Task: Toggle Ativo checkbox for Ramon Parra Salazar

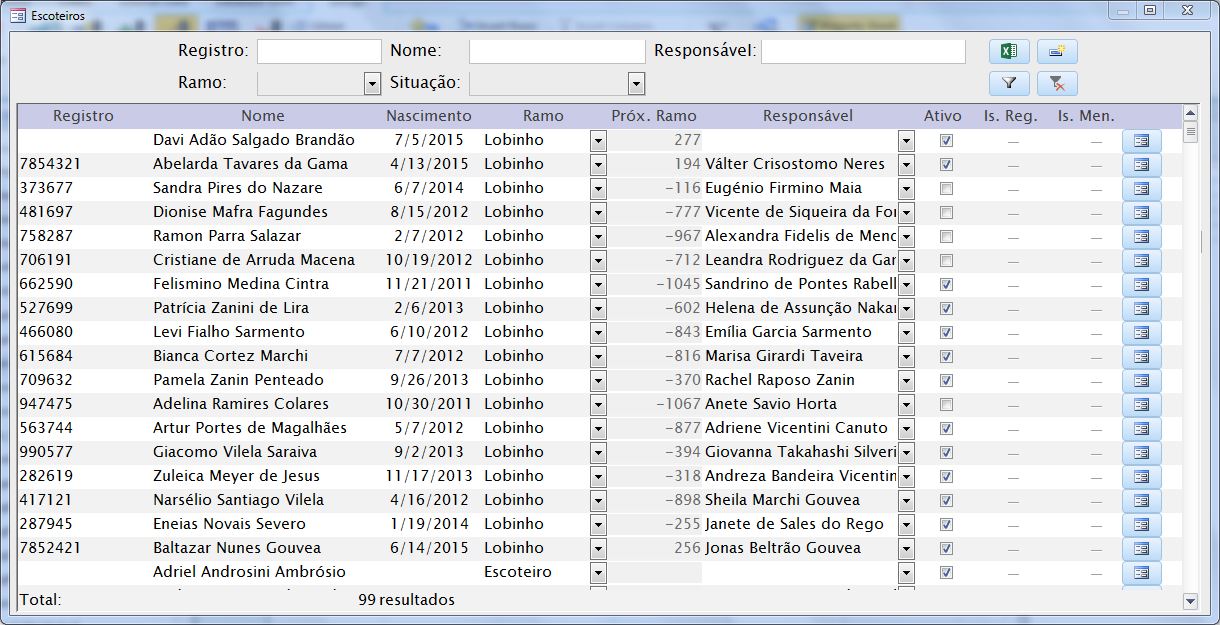Action: [946, 237]
